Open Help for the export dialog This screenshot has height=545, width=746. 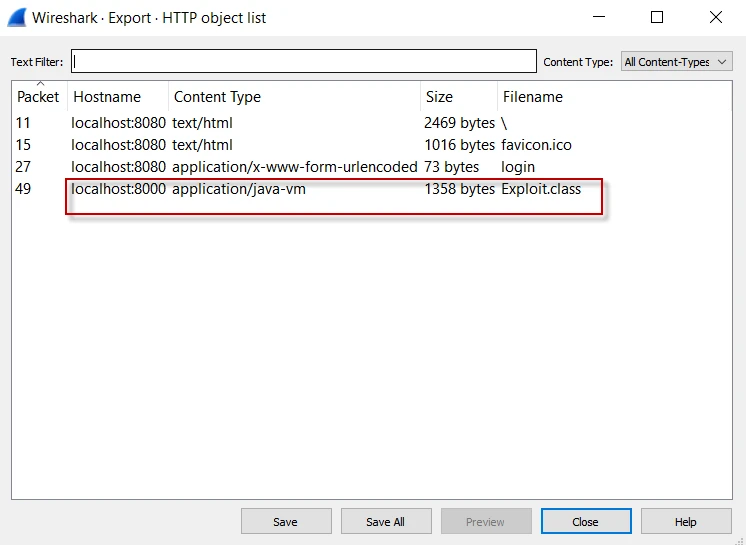click(685, 521)
